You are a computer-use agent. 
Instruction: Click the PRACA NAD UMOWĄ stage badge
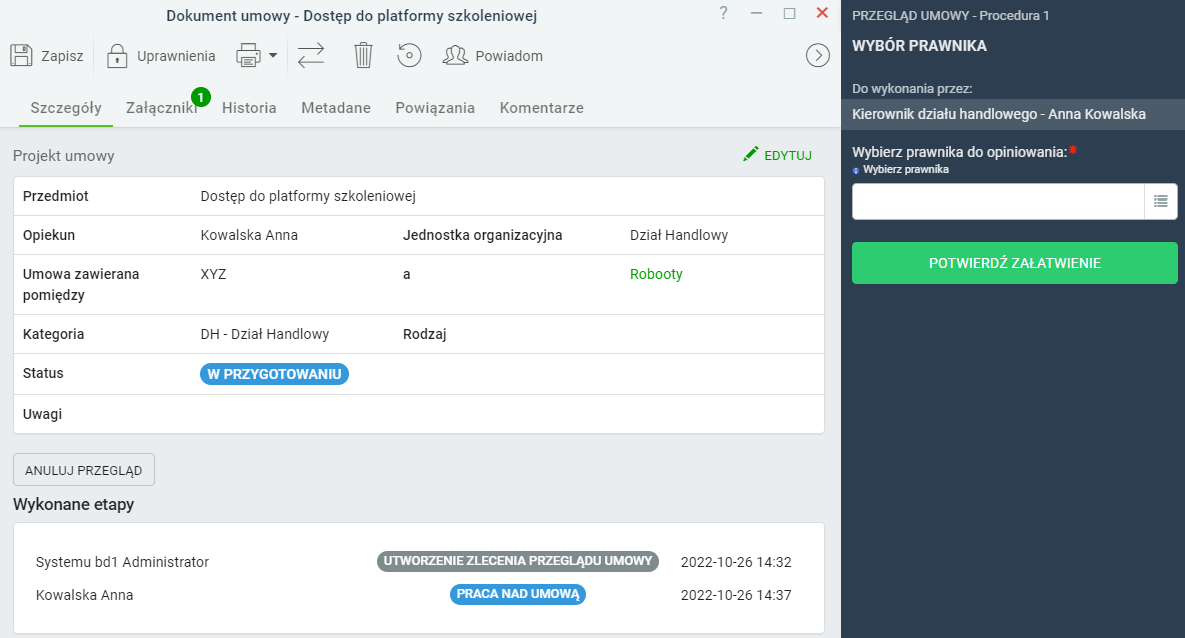(518, 594)
